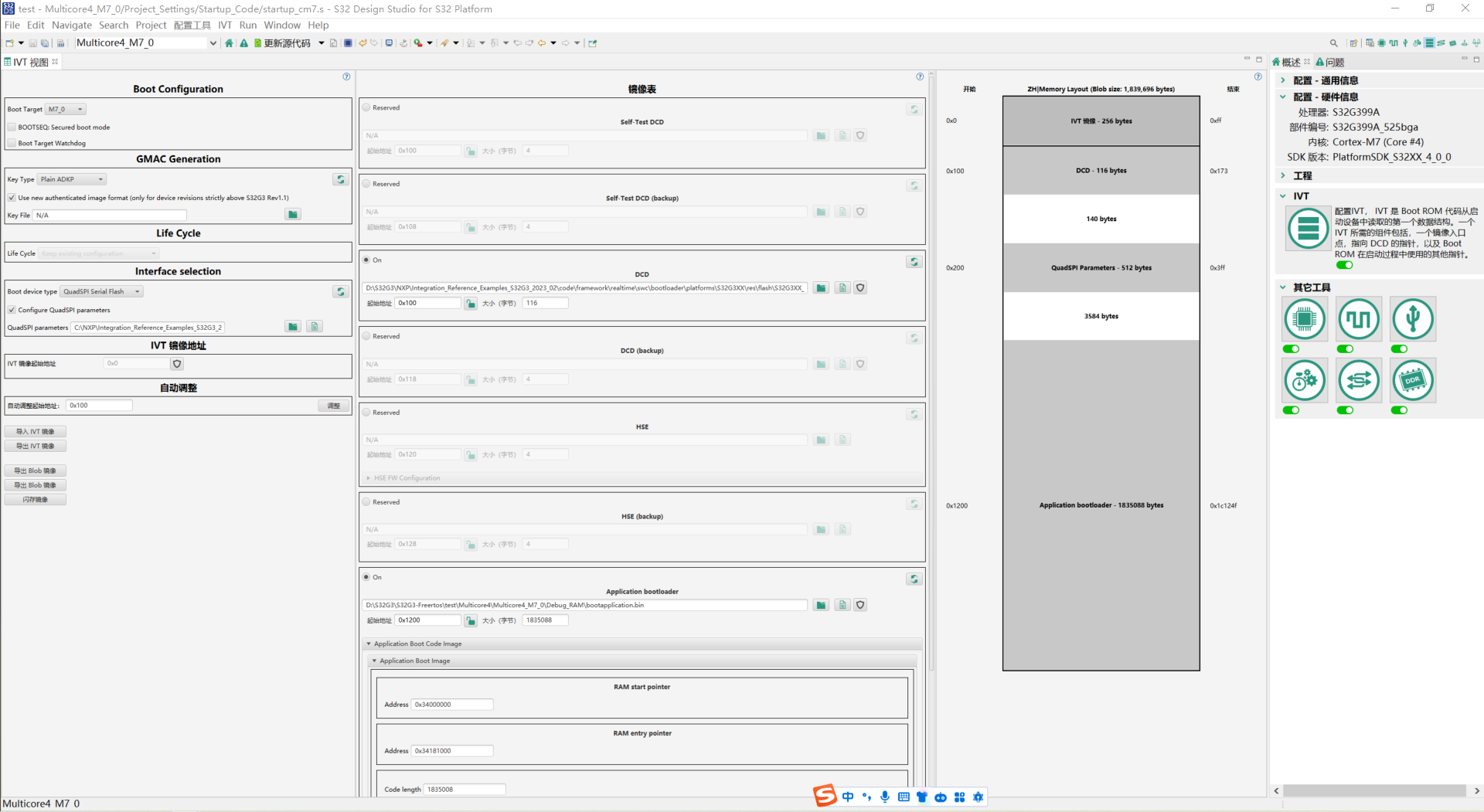Click the 导入 IVT 镜像 button
Screen dimensions: 1484x812
coord(36,432)
